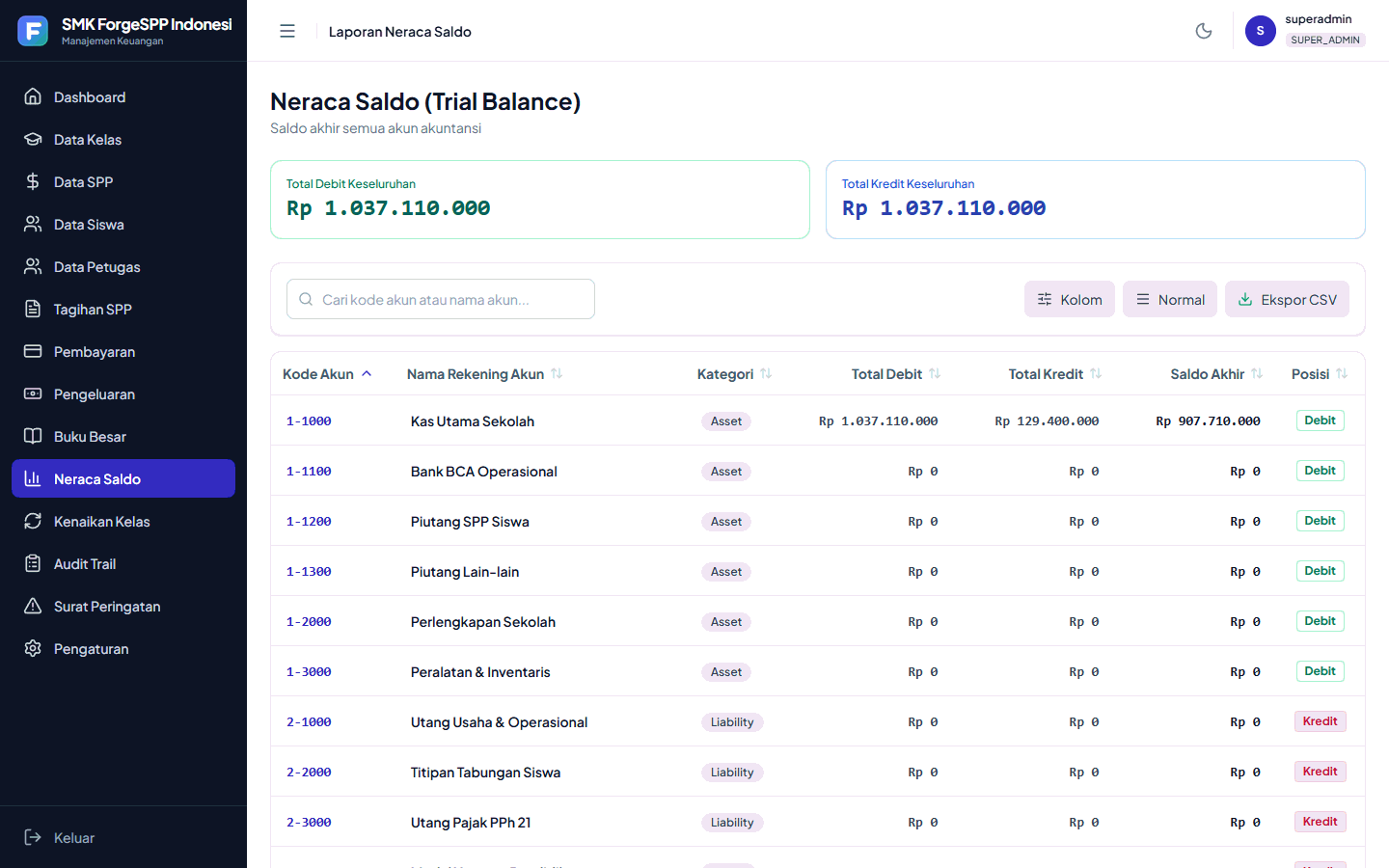Click the Pengeluaran banknote icon
Viewport: 1389px width, 868px height.
point(33,393)
